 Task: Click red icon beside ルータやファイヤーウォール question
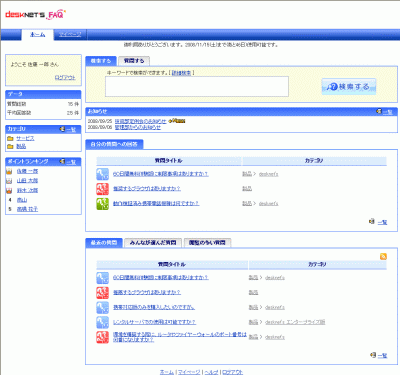[x=103, y=337]
